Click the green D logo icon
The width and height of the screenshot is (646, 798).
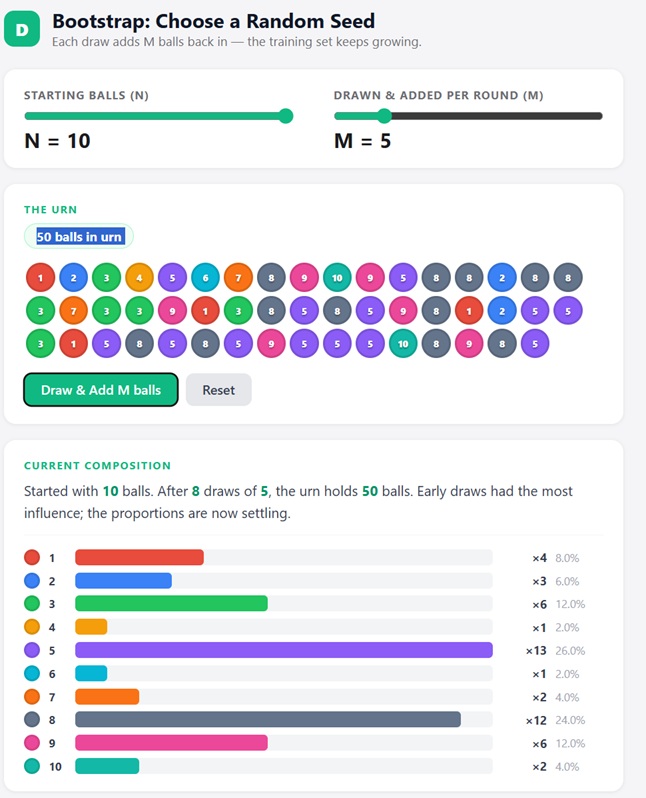(22, 29)
